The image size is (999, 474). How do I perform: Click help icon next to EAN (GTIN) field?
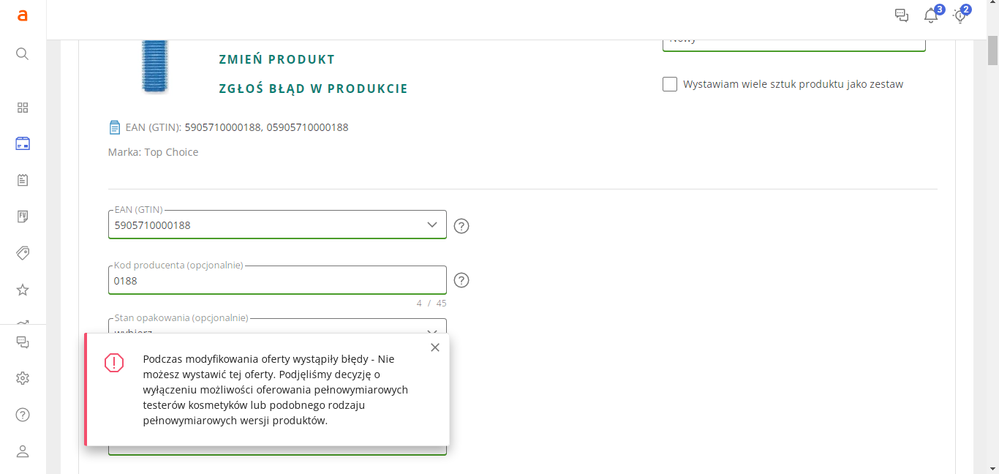[x=461, y=226]
